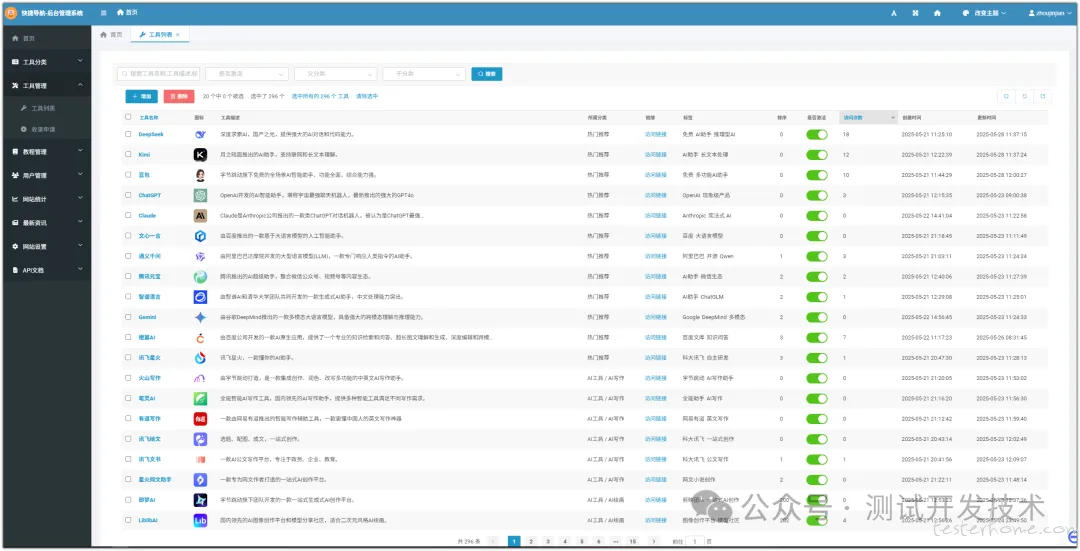
Task: Click the export icon above table
Action: click(x=1042, y=96)
